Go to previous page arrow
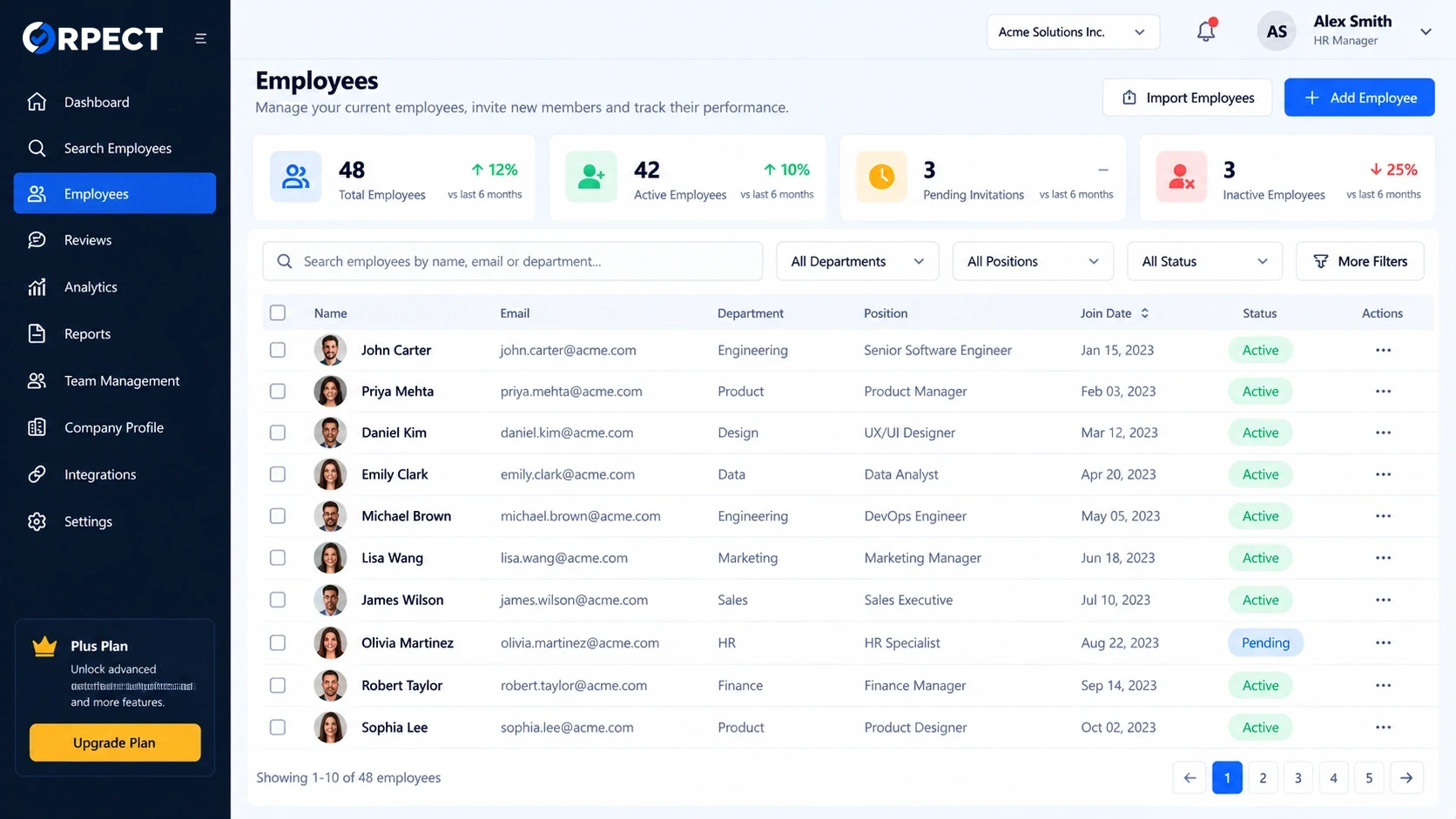Screen dimensions: 1456x819 coord(1190,777)
